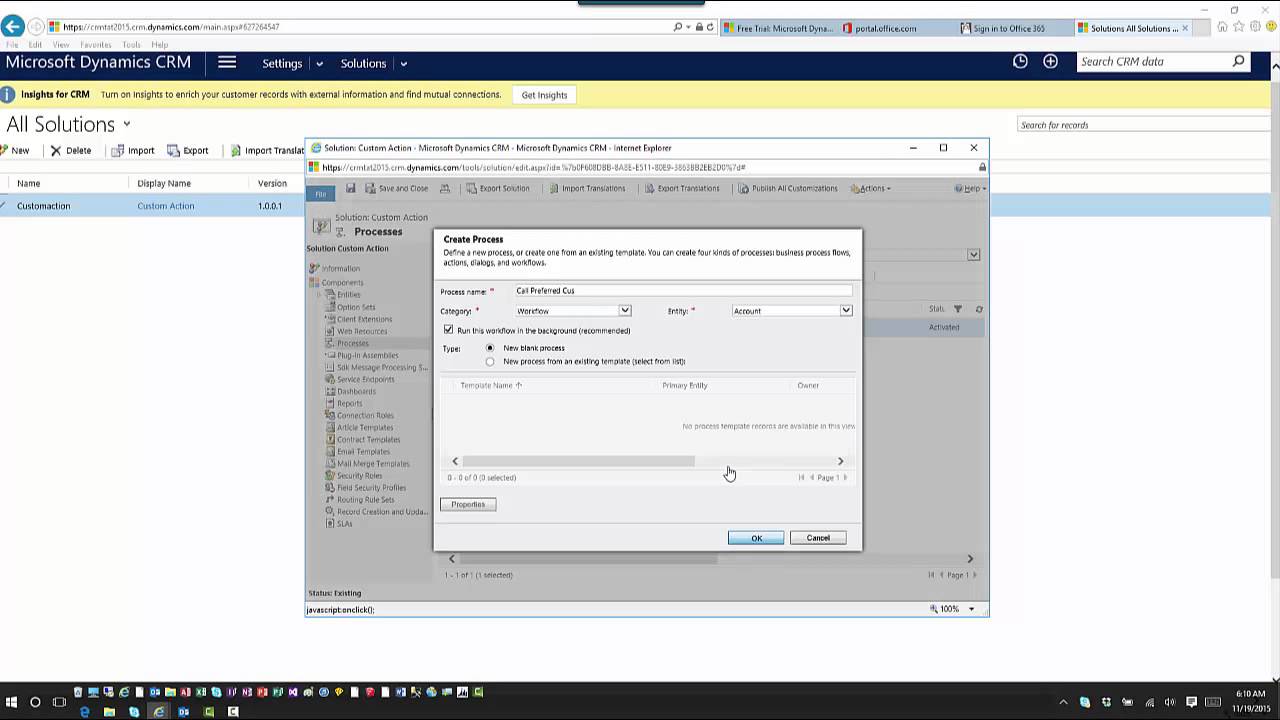Click the refresh icon in process grid

[x=979, y=309]
